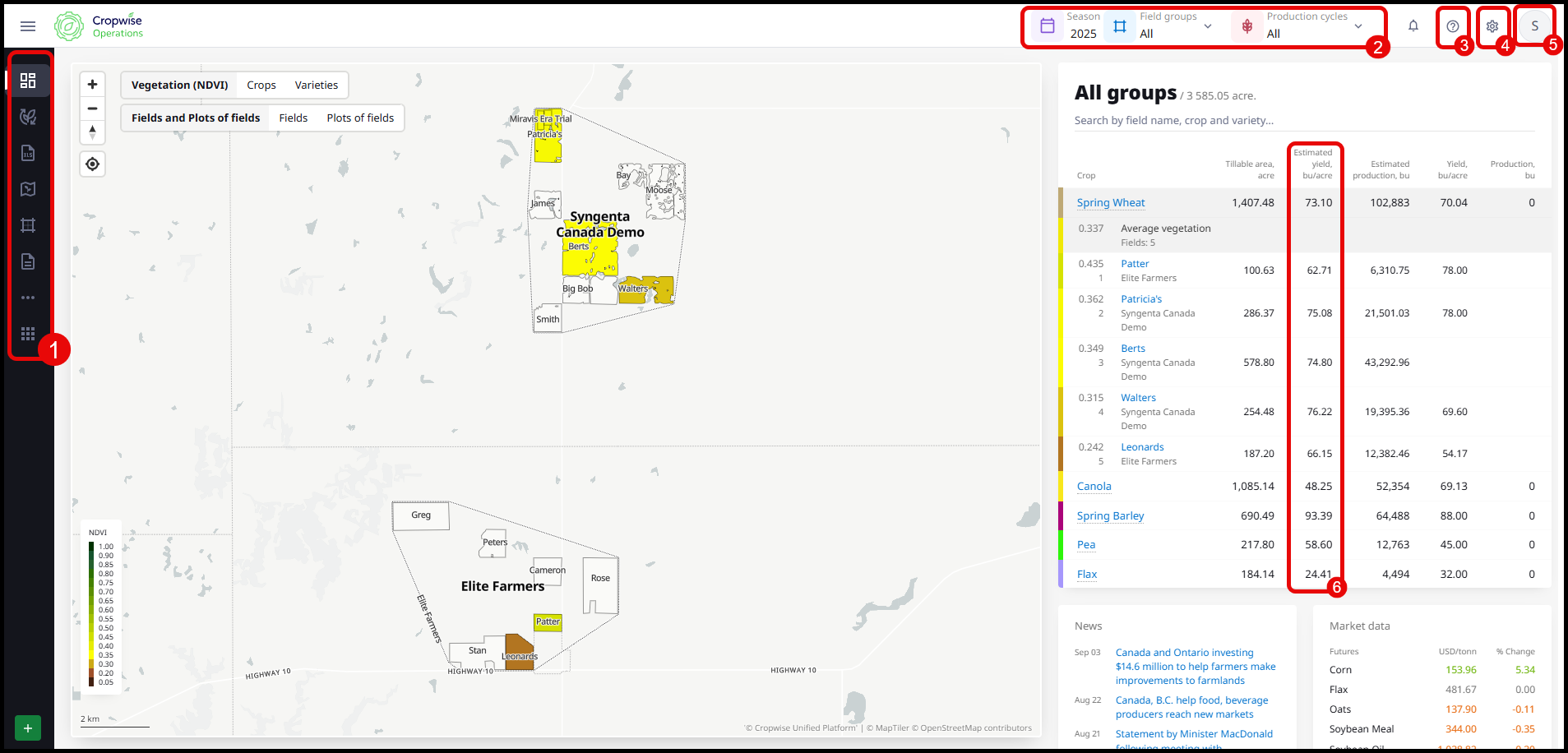Click the locate-me target button on the map
Image resolution: width=1568 pixels, height=753 pixels.
pos(93,164)
